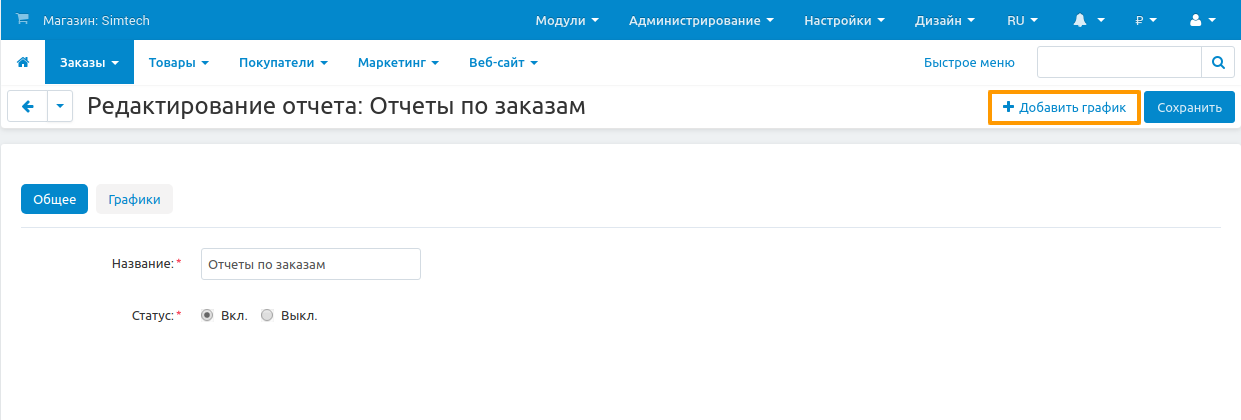Open the Заказы menu

89,62
